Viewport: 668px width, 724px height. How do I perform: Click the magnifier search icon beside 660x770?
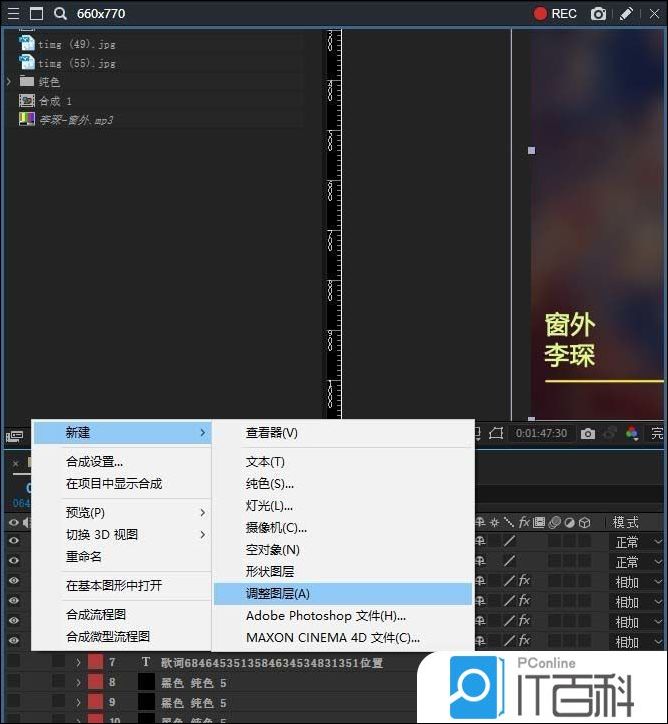pyautogui.click(x=60, y=14)
